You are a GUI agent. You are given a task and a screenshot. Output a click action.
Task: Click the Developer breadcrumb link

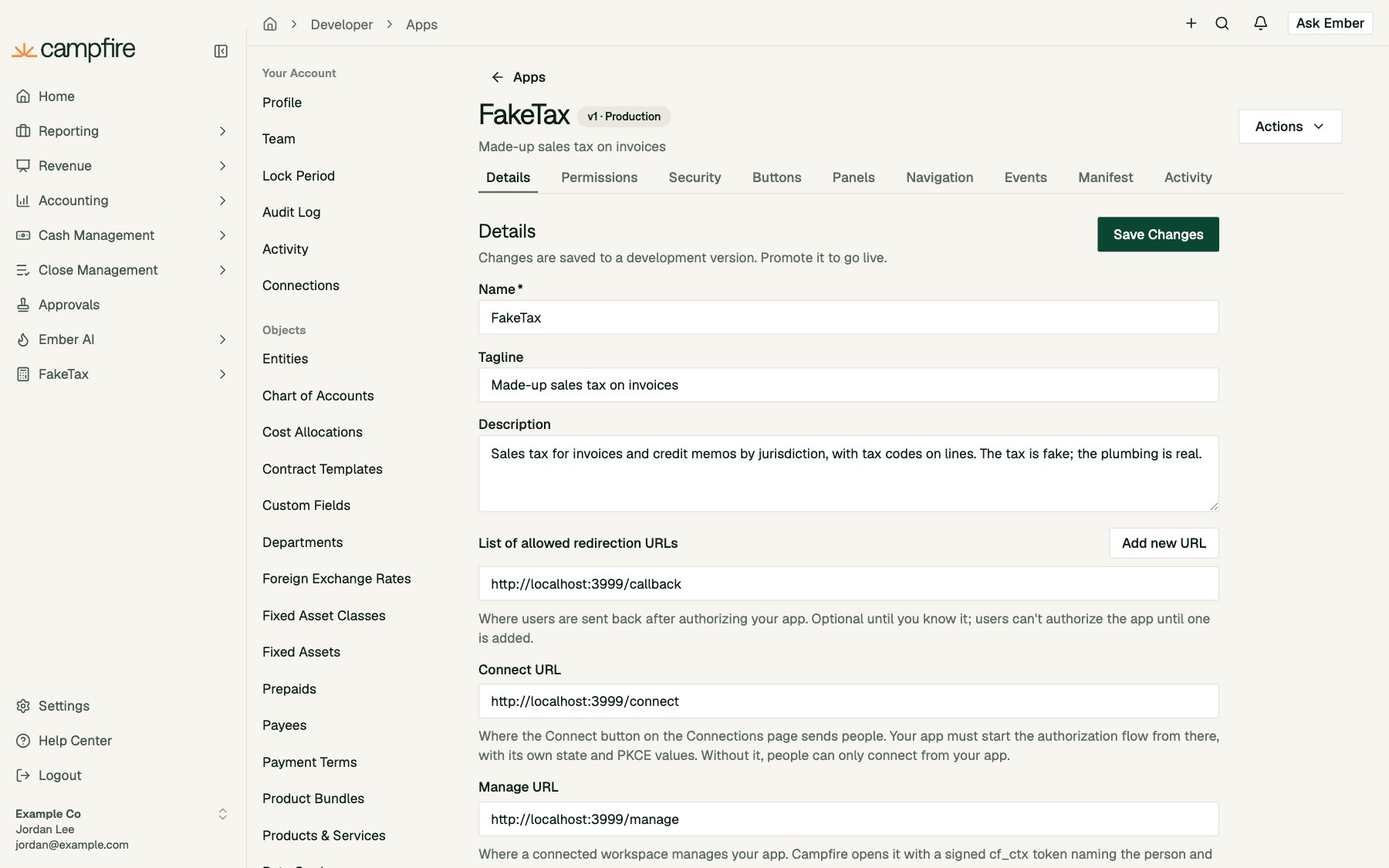tap(341, 25)
